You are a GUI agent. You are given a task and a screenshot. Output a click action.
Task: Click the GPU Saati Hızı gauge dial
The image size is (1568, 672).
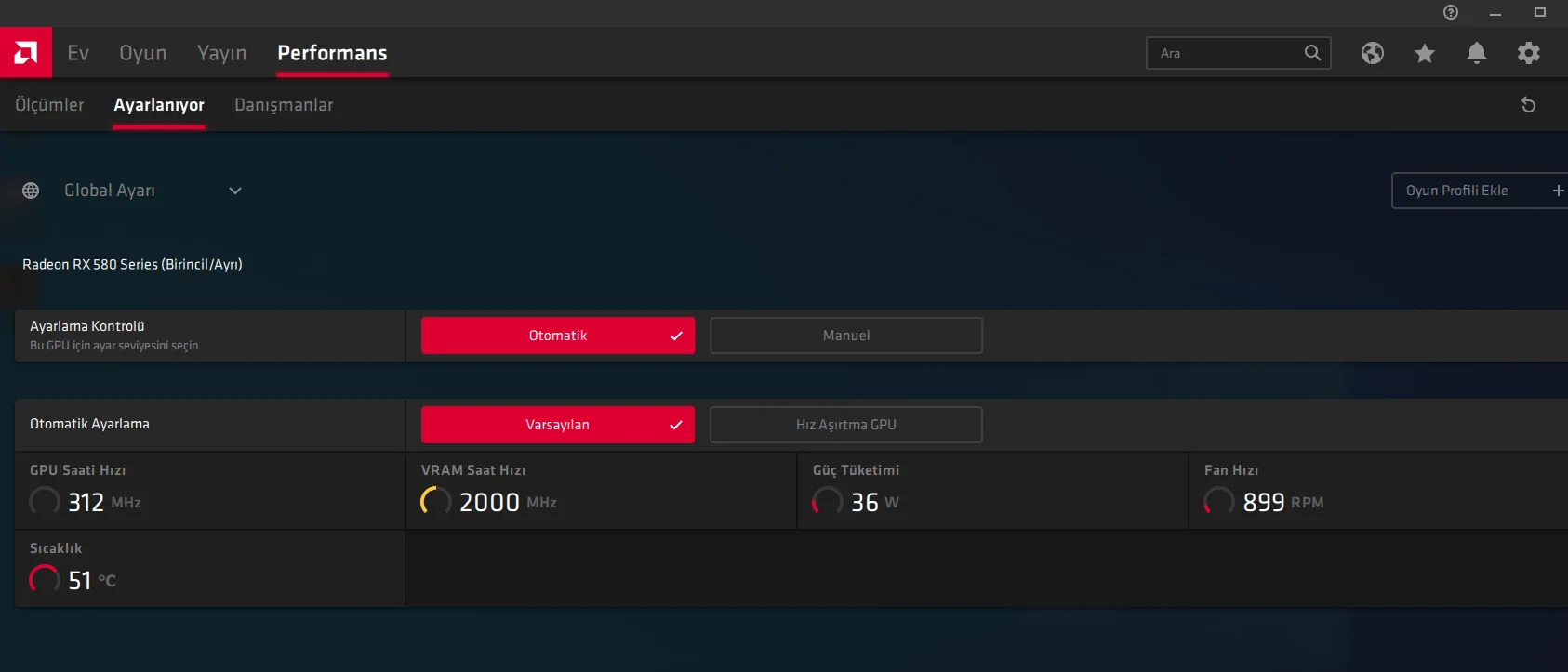[x=45, y=502]
